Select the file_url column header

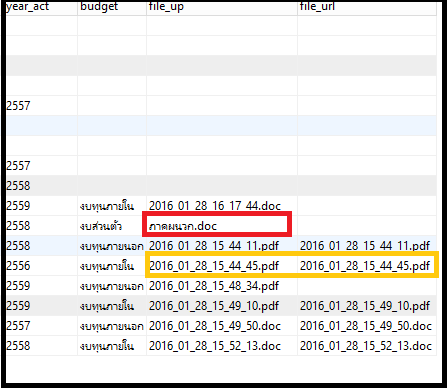click(367, 8)
